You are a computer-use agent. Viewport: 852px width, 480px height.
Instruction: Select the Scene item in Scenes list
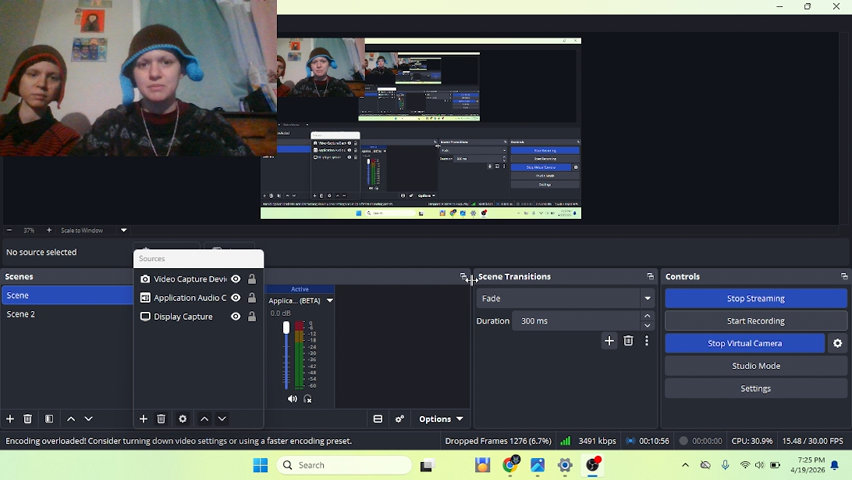67,295
